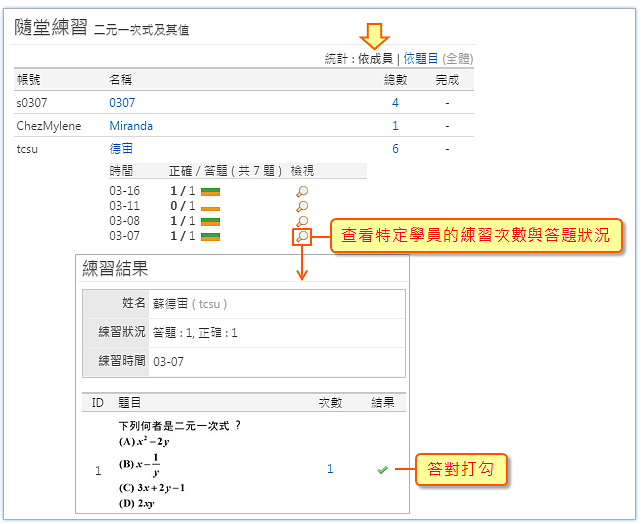Viewport: 642px width, 524px height.
Task: Click the 答對打勾 callout label
Action: point(461,468)
